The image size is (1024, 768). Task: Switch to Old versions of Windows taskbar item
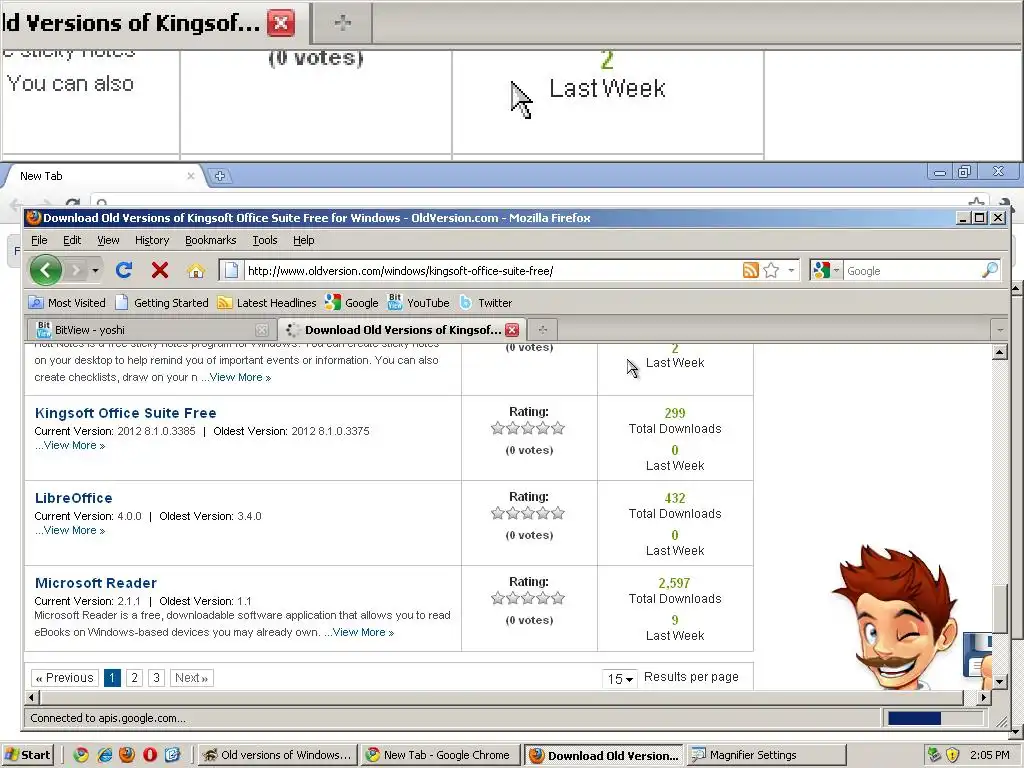click(x=278, y=755)
